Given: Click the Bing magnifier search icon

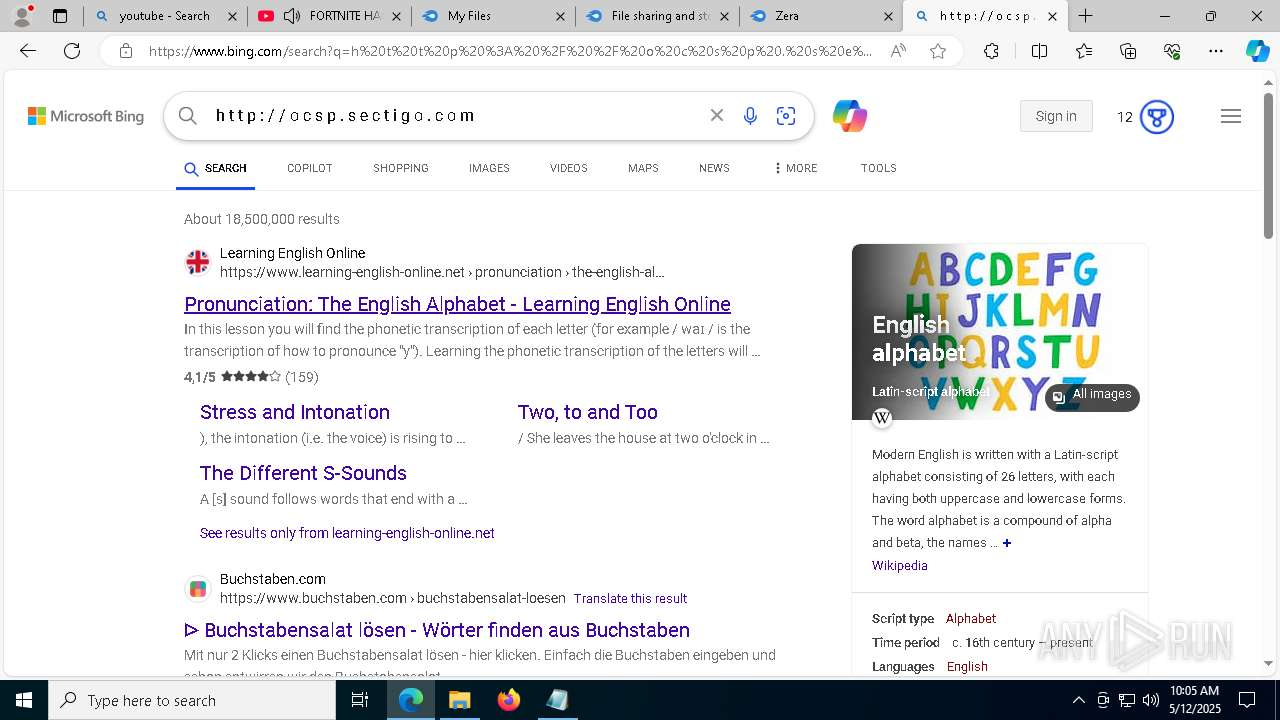Looking at the screenshot, I should coord(188,116).
